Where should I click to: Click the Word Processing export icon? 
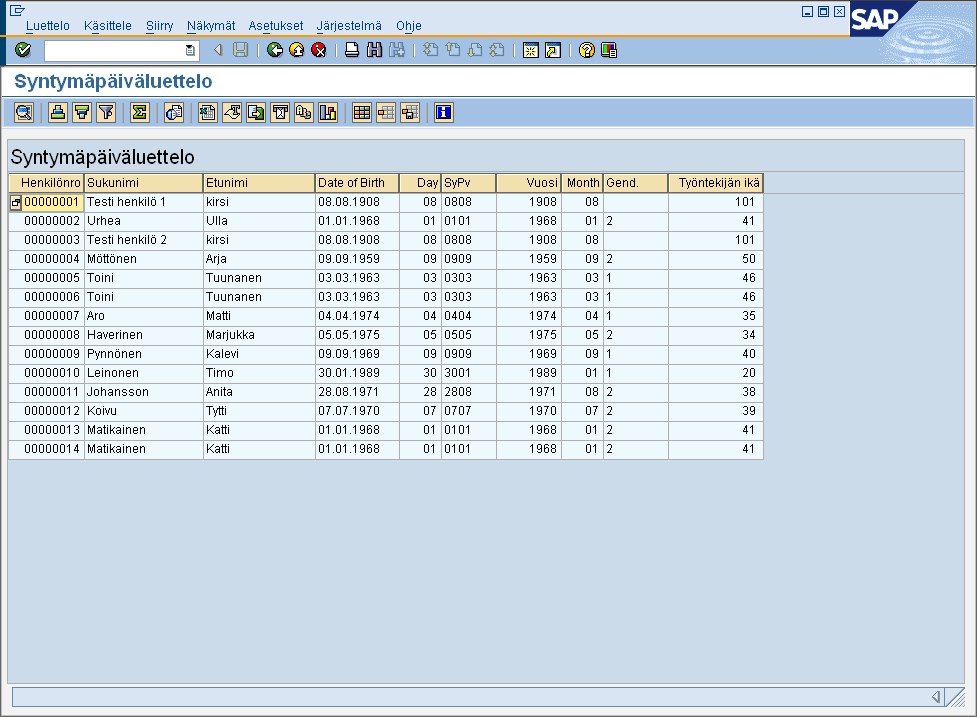coord(232,113)
